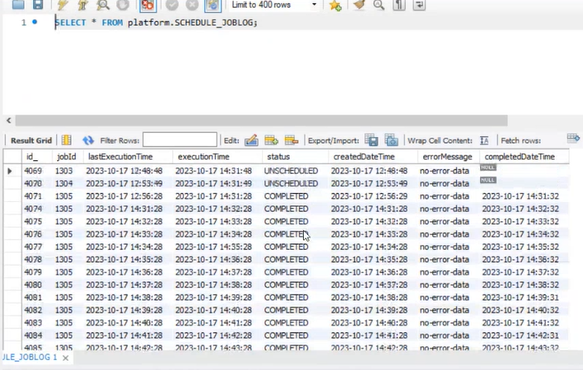The image size is (583, 370).
Task: Run EXPLAIN on the statement under cursor
Action: [103, 4]
